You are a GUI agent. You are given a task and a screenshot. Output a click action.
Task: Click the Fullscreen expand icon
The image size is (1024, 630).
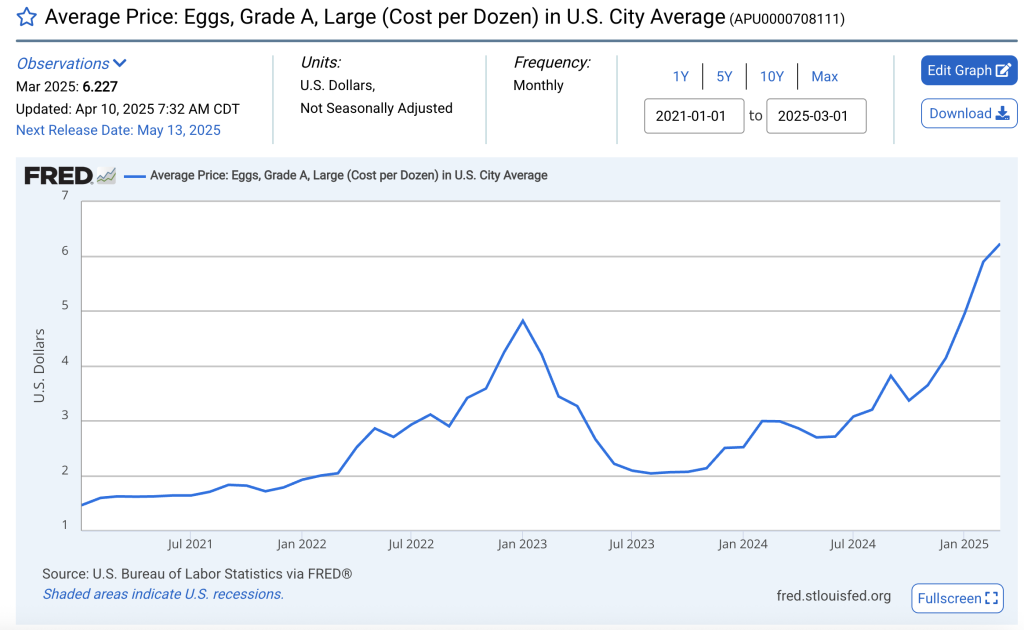coord(991,598)
